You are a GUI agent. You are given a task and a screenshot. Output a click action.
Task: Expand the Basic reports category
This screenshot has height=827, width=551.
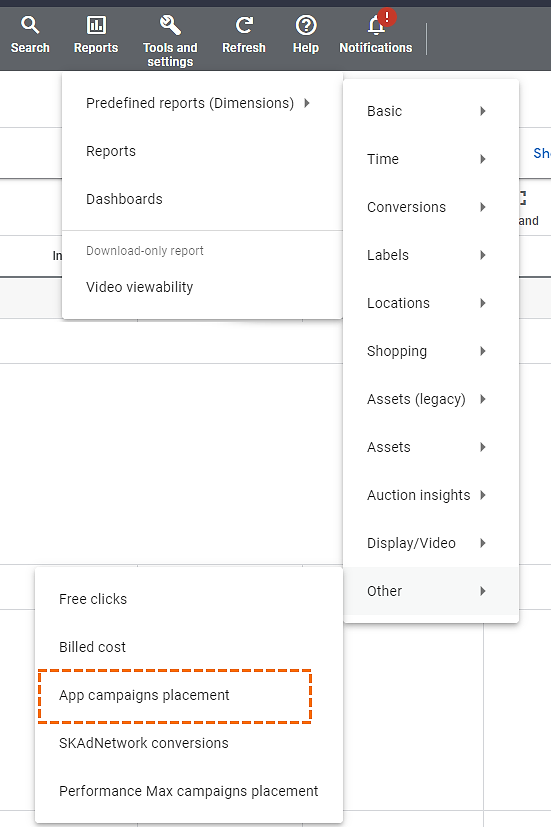click(x=431, y=111)
